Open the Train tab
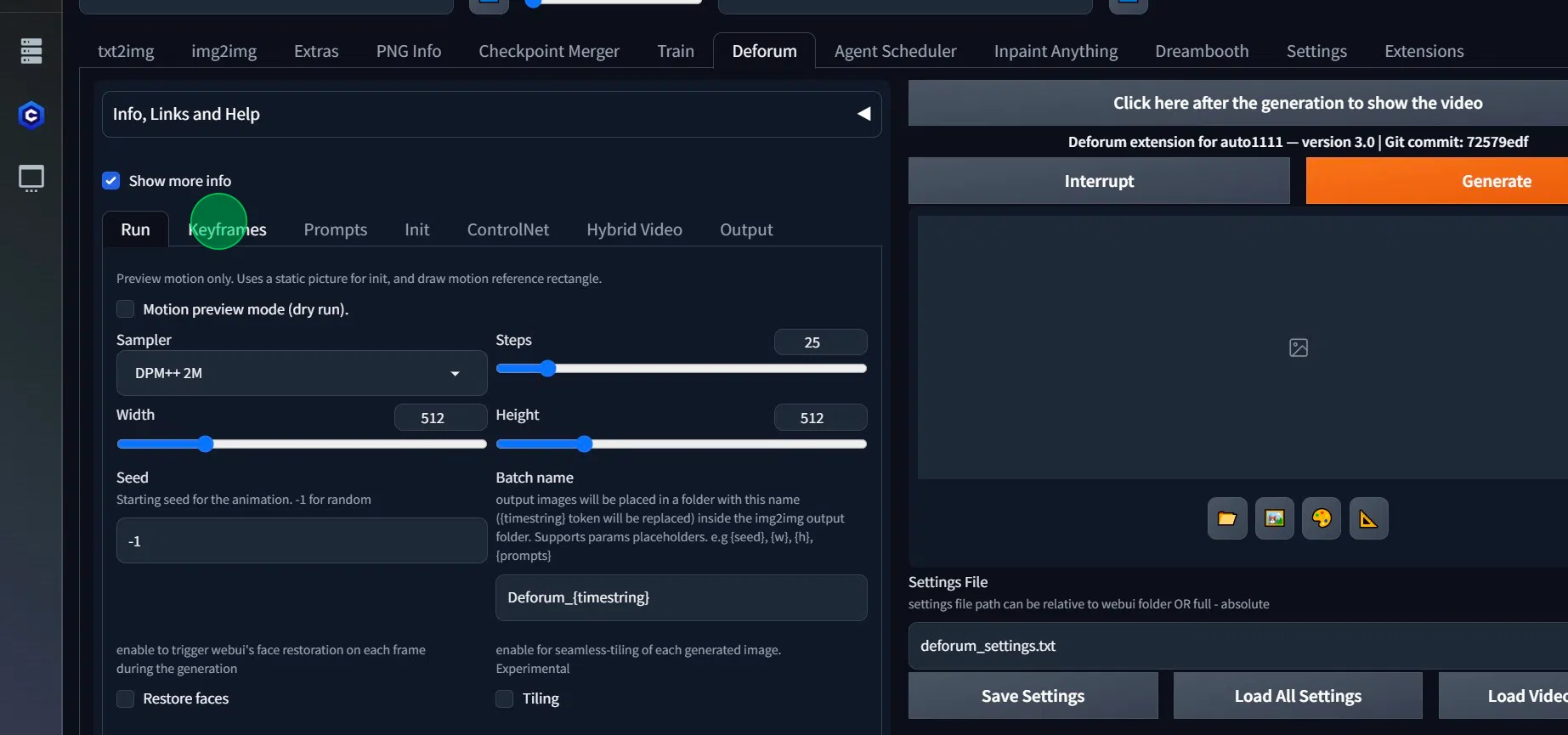1568x735 pixels. coord(676,51)
